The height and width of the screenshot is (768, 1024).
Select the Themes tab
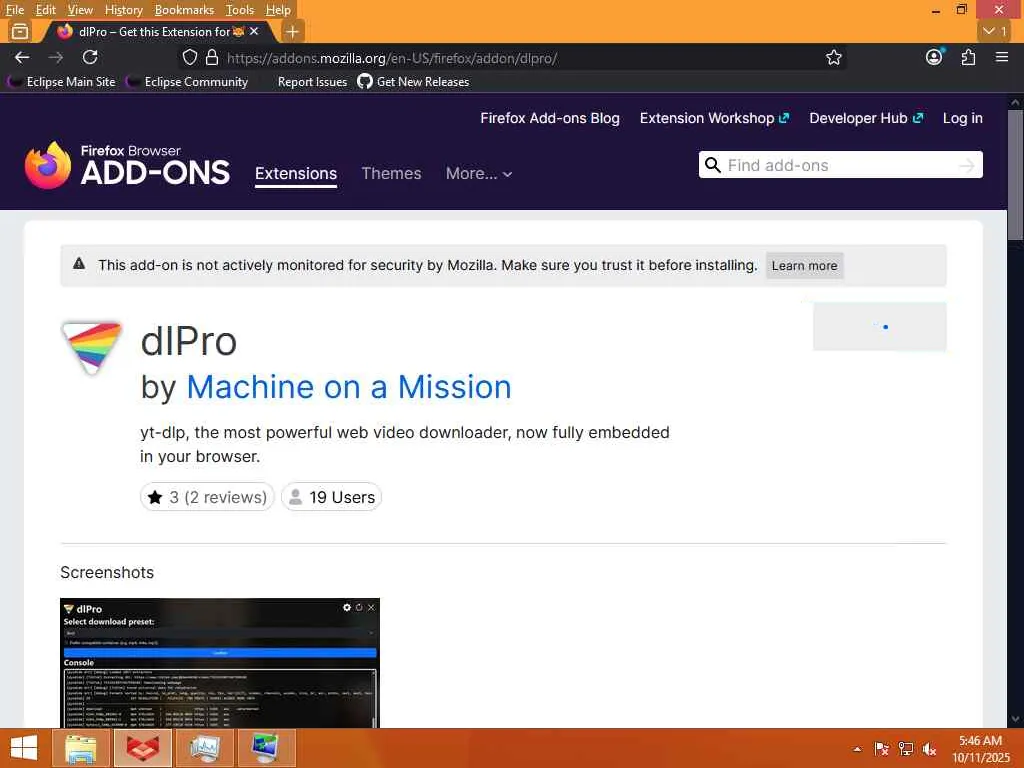[391, 174]
